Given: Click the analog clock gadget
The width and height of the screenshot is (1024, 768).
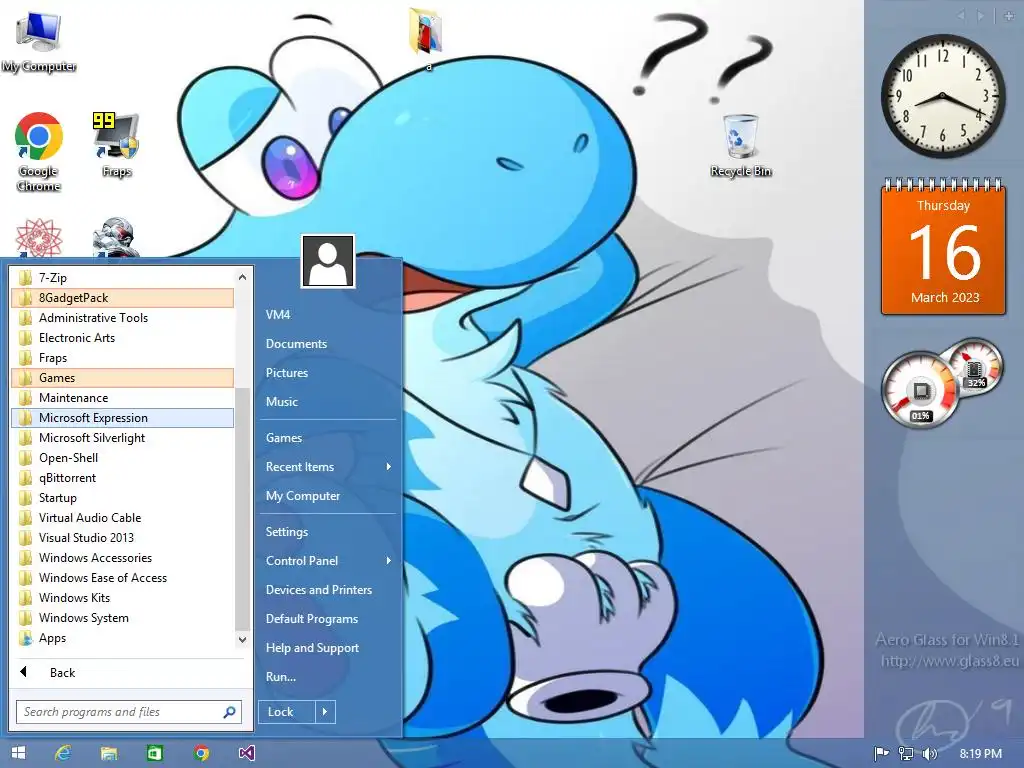Looking at the screenshot, I should click(942, 96).
